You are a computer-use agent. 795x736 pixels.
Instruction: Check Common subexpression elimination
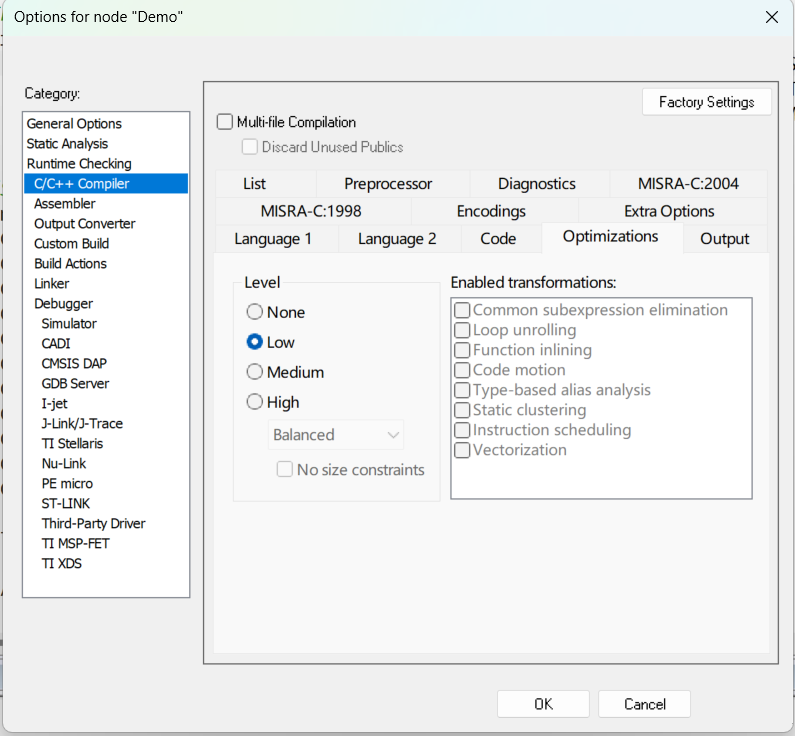click(462, 310)
